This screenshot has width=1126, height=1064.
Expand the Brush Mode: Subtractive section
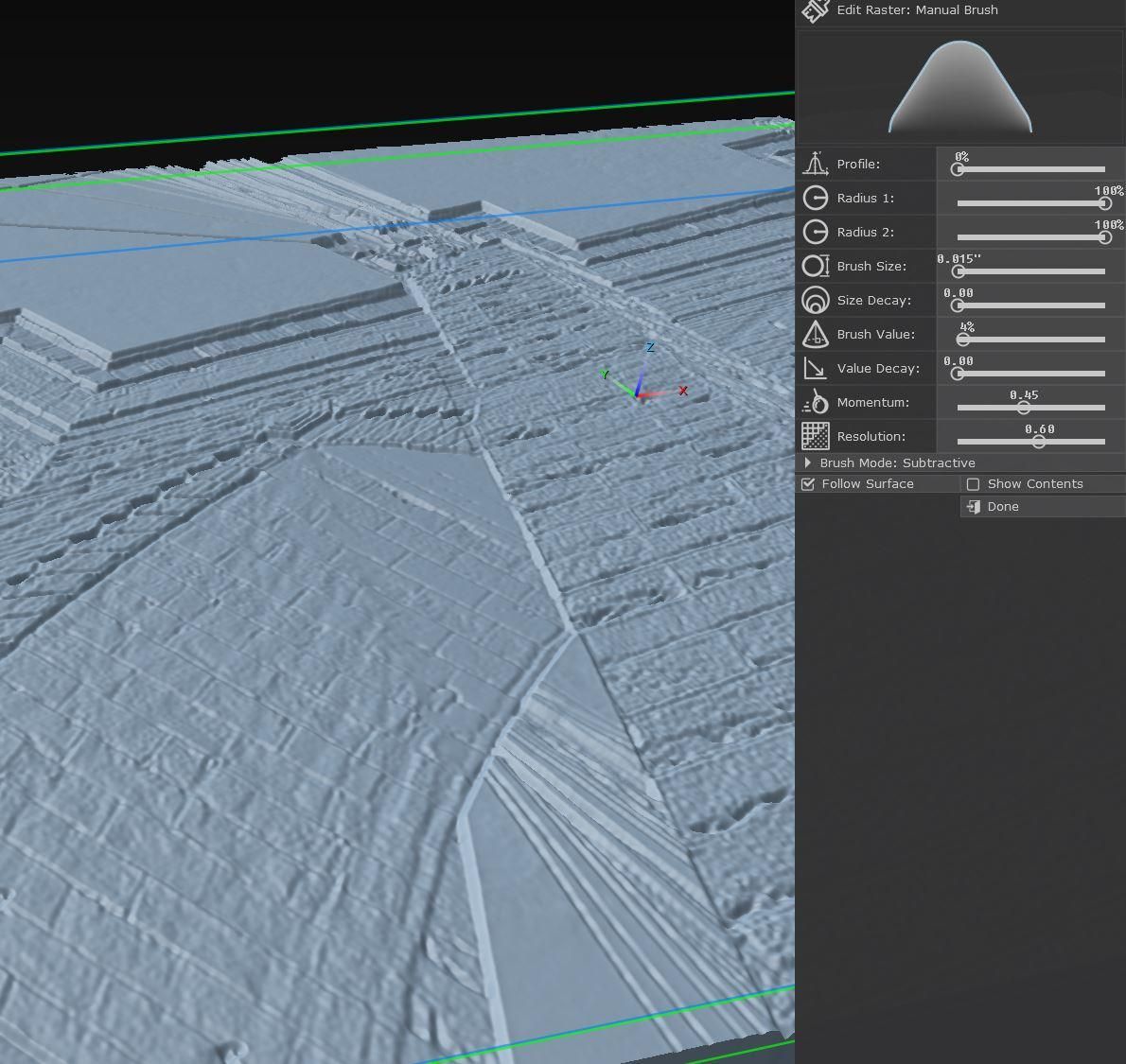807,462
